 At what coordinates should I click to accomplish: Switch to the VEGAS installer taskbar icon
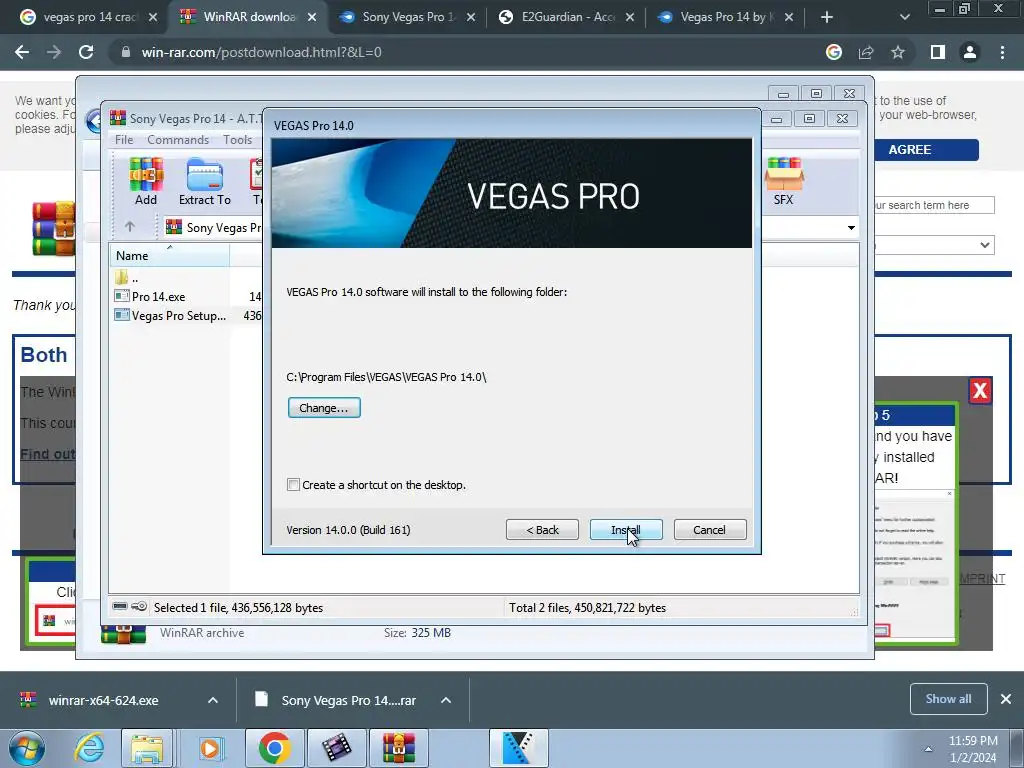pyautogui.click(x=519, y=748)
